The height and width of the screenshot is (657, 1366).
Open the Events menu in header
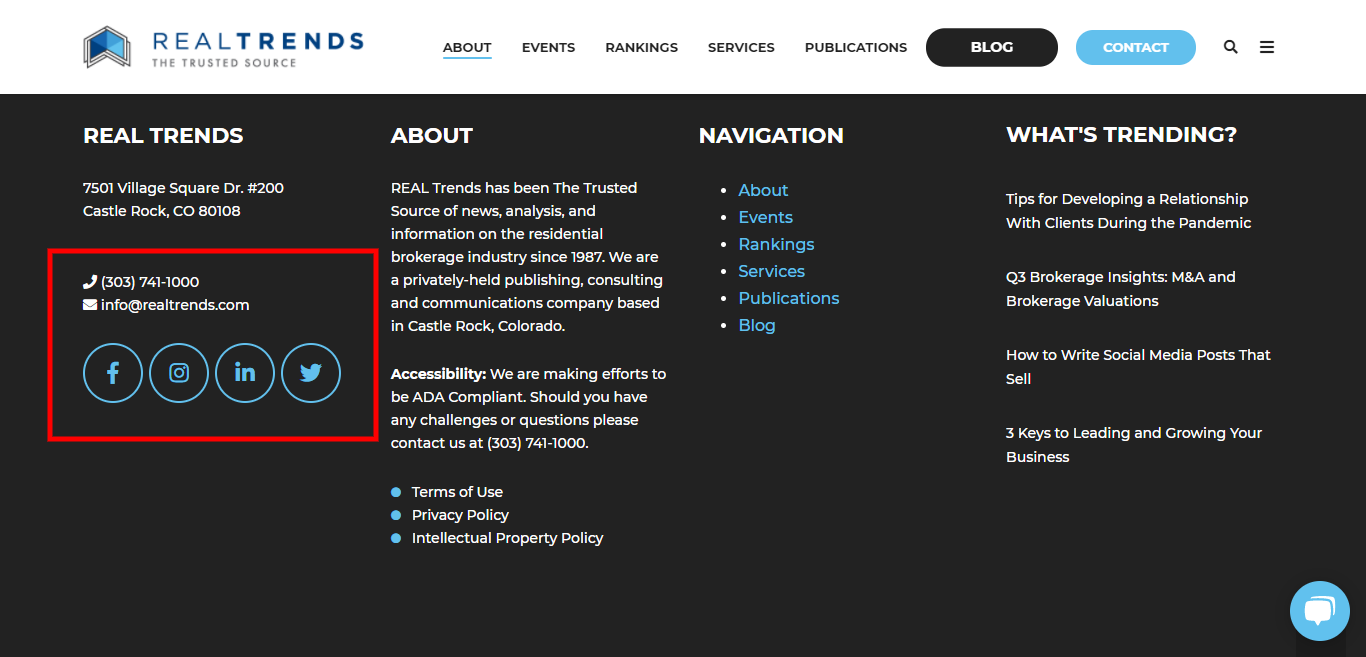pyautogui.click(x=548, y=47)
